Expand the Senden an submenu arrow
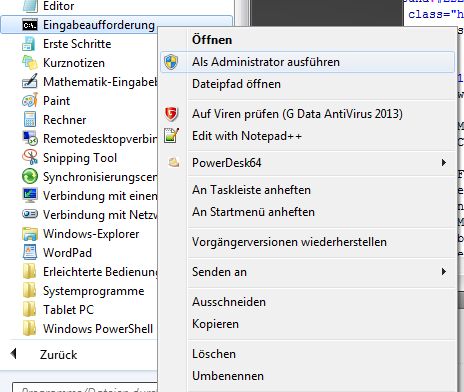464x392 pixels. (x=444, y=272)
